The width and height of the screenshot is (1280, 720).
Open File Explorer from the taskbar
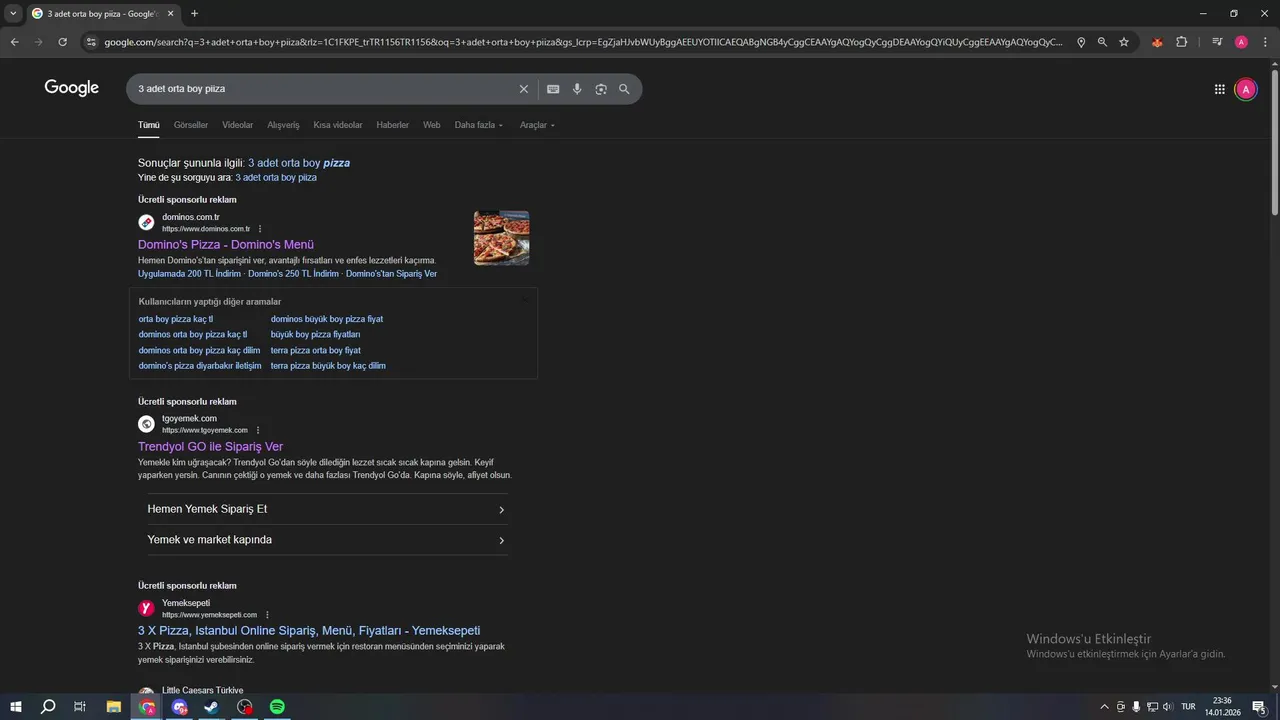coord(114,707)
